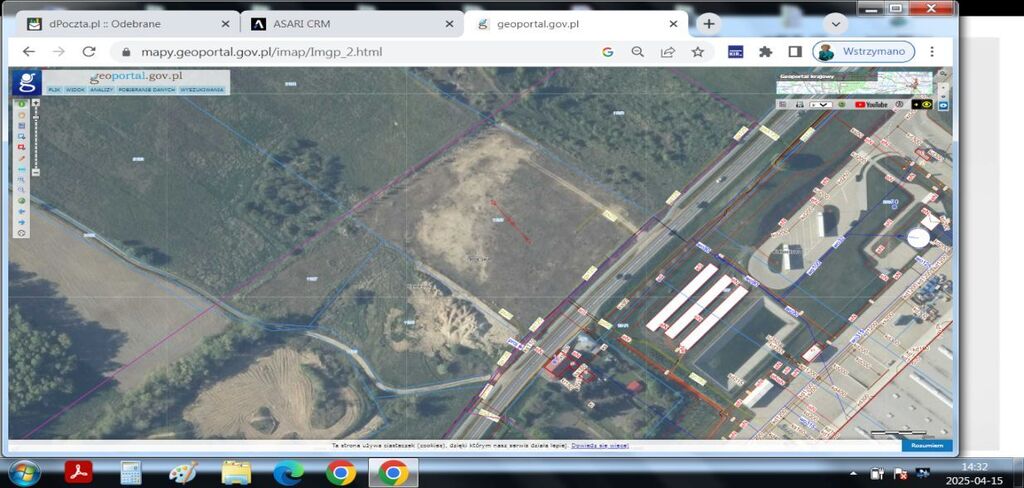Image resolution: width=1024 pixels, height=488 pixels.
Task: Click the magnifier zoom tool in left toolbar
Action: [x=21, y=190]
